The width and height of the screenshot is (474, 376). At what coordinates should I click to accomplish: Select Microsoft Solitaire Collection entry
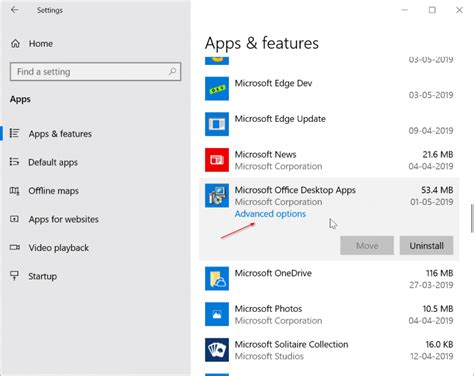(x=329, y=350)
